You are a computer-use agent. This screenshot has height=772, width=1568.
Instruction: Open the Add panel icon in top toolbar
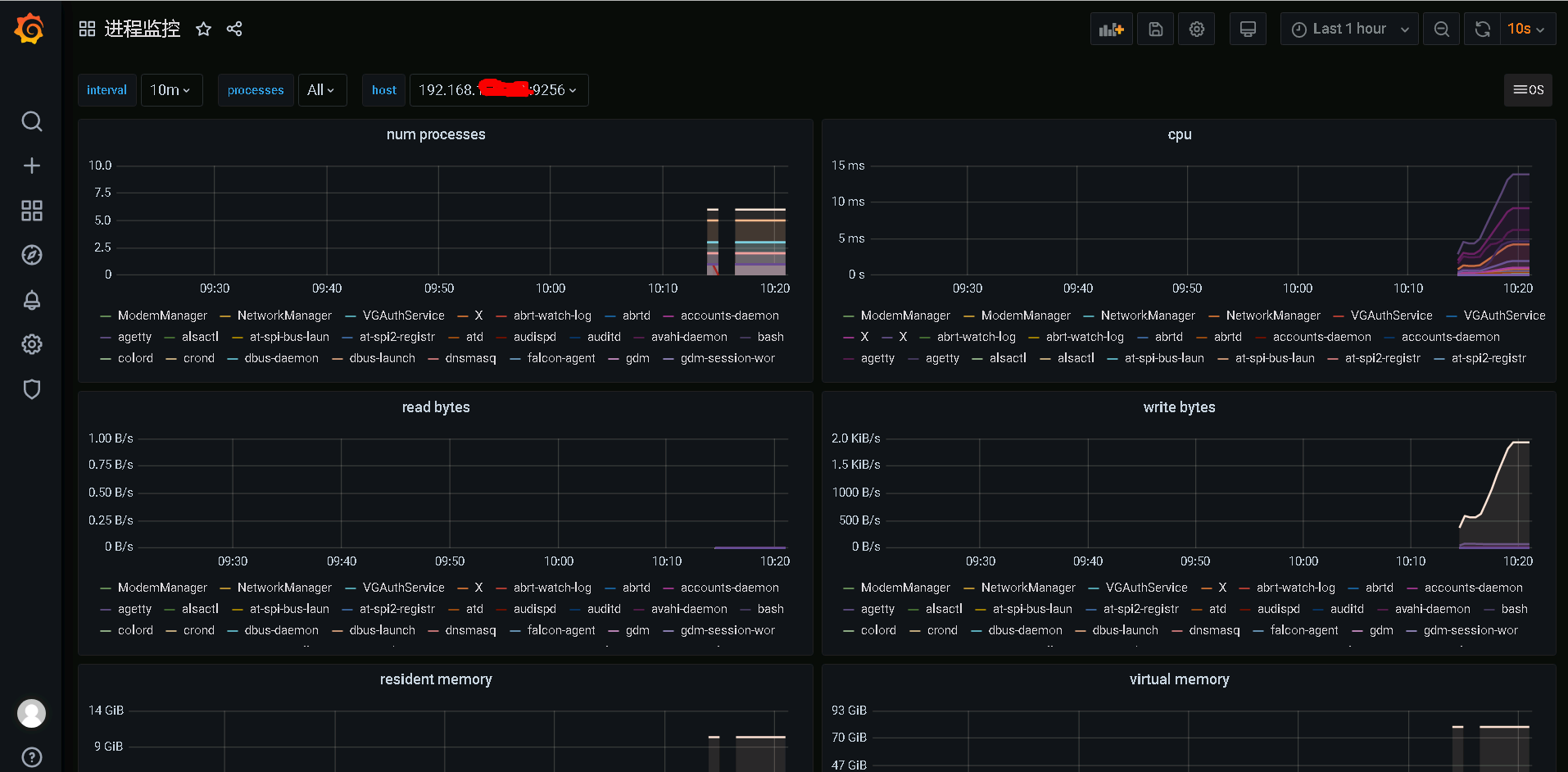coord(1111,28)
